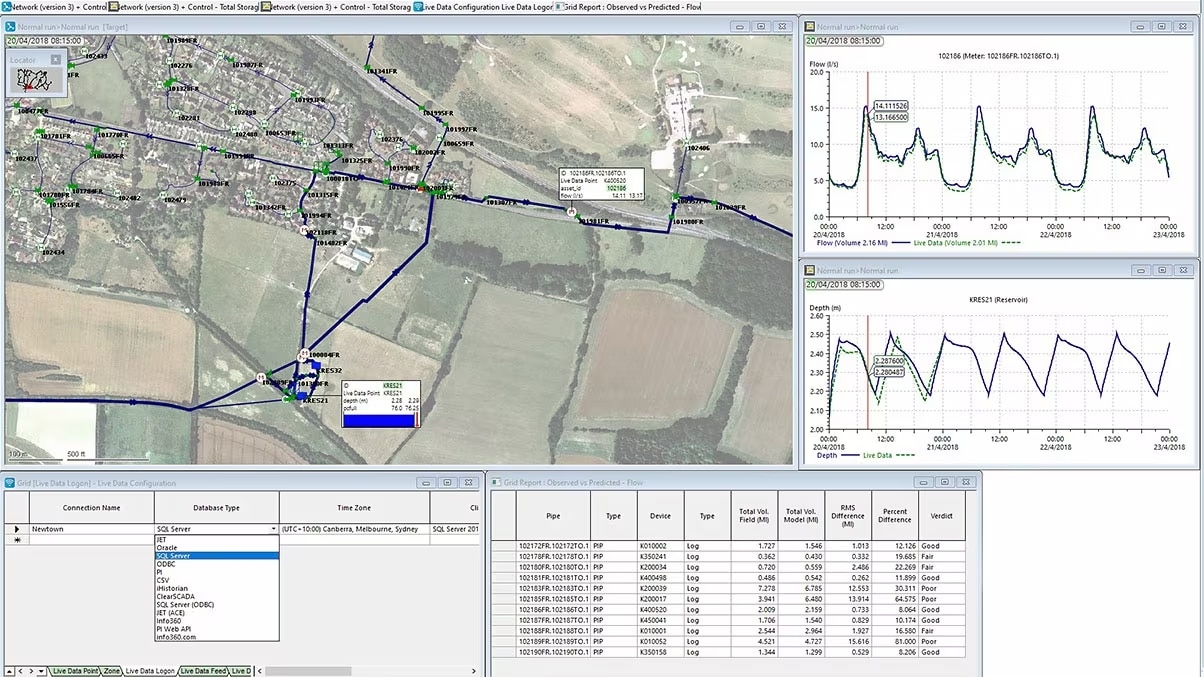Click the current-row arrow beside Newtown
The height and width of the screenshot is (677, 1204).
(16, 528)
